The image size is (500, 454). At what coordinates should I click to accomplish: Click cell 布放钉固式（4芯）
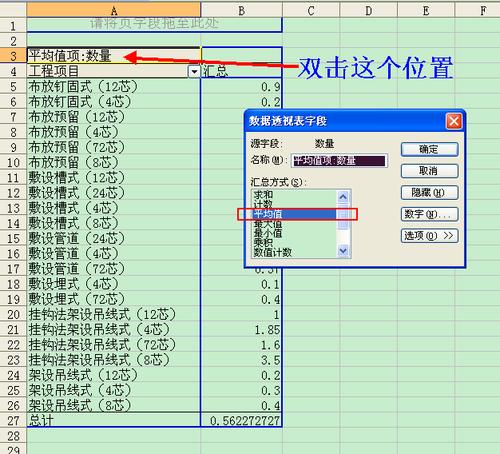pyautogui.click(x=114, y=102)
